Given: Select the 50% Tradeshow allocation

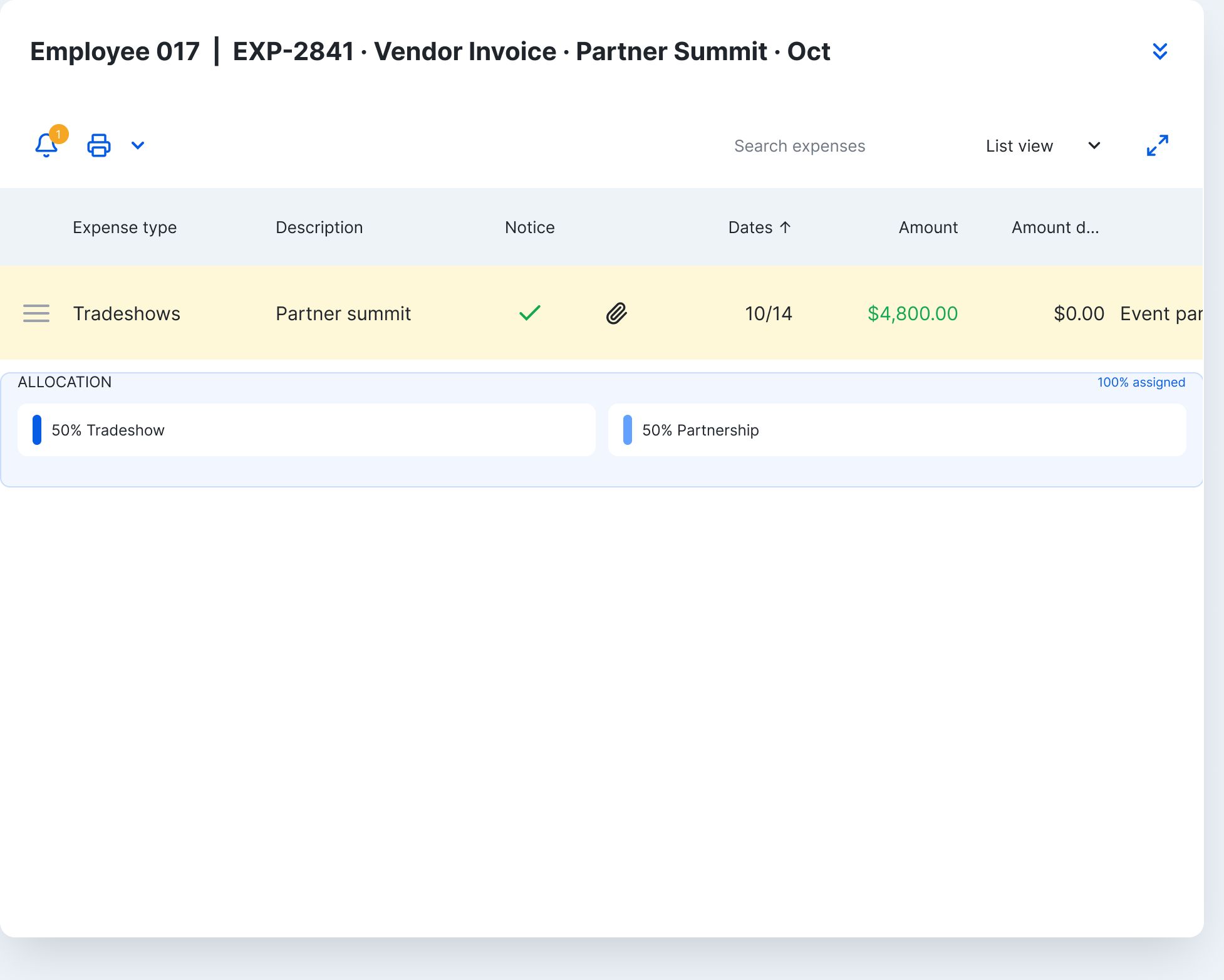Looking at the screenshot, I should (306, 430).
